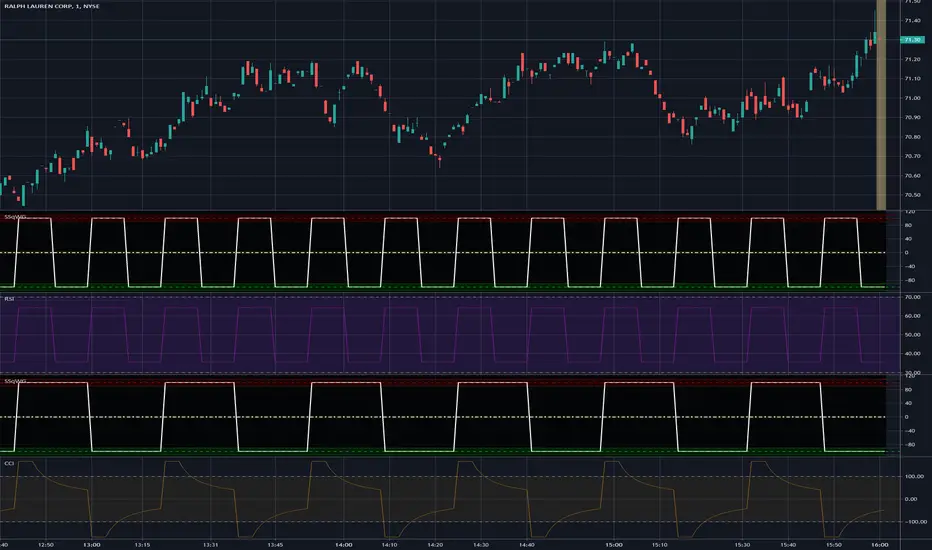Click the 14:00 time axis label
Screen dimensions: 932x550
pos(343,543)
